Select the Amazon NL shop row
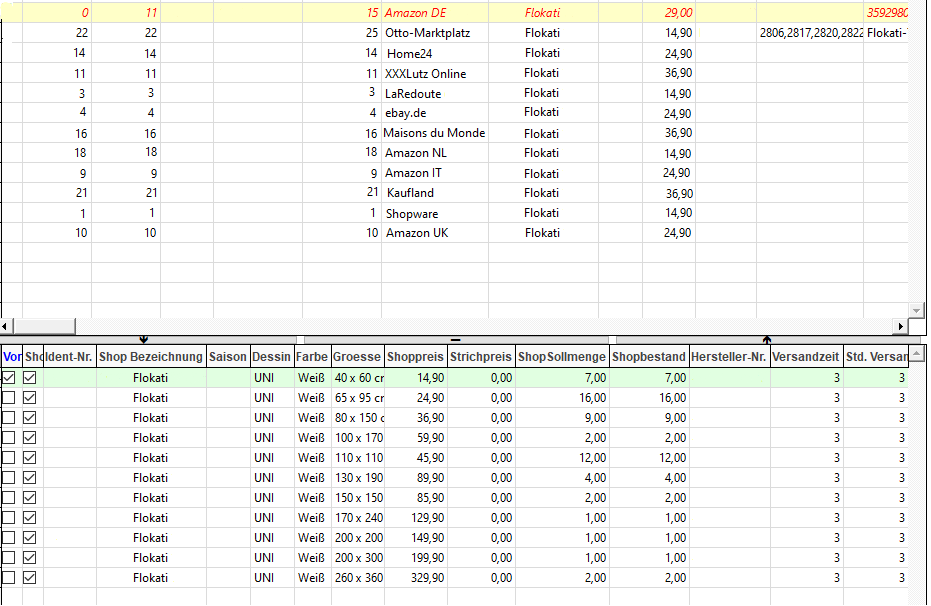The height and width of the screenshot is (606, 931). tap(454, 153)
